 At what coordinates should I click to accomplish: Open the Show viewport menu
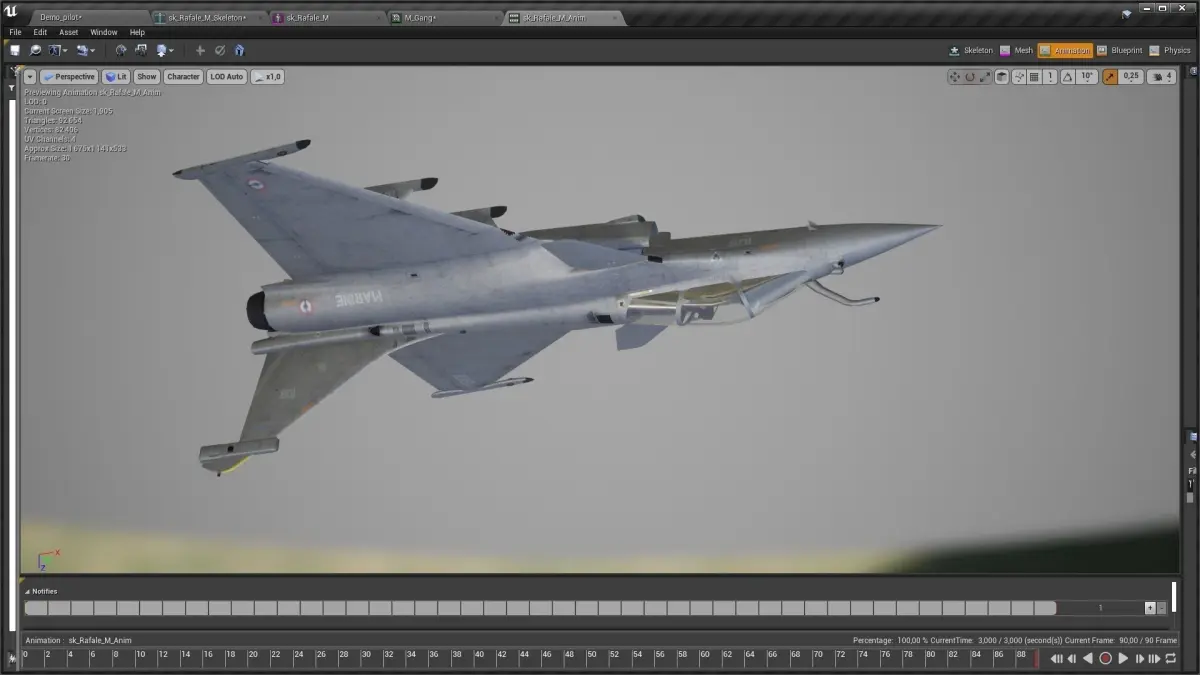tap(147, 76)
